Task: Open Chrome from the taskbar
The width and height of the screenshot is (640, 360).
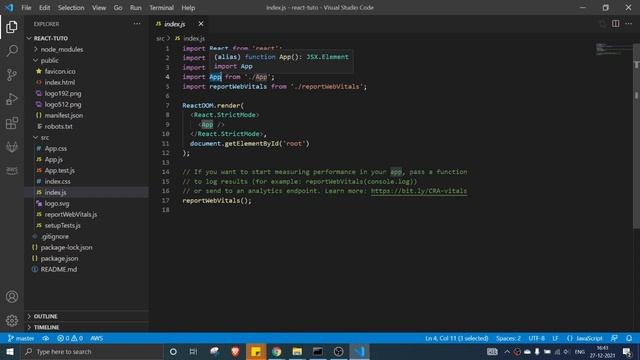Action: pyautogui.click(x=276, y=351)
